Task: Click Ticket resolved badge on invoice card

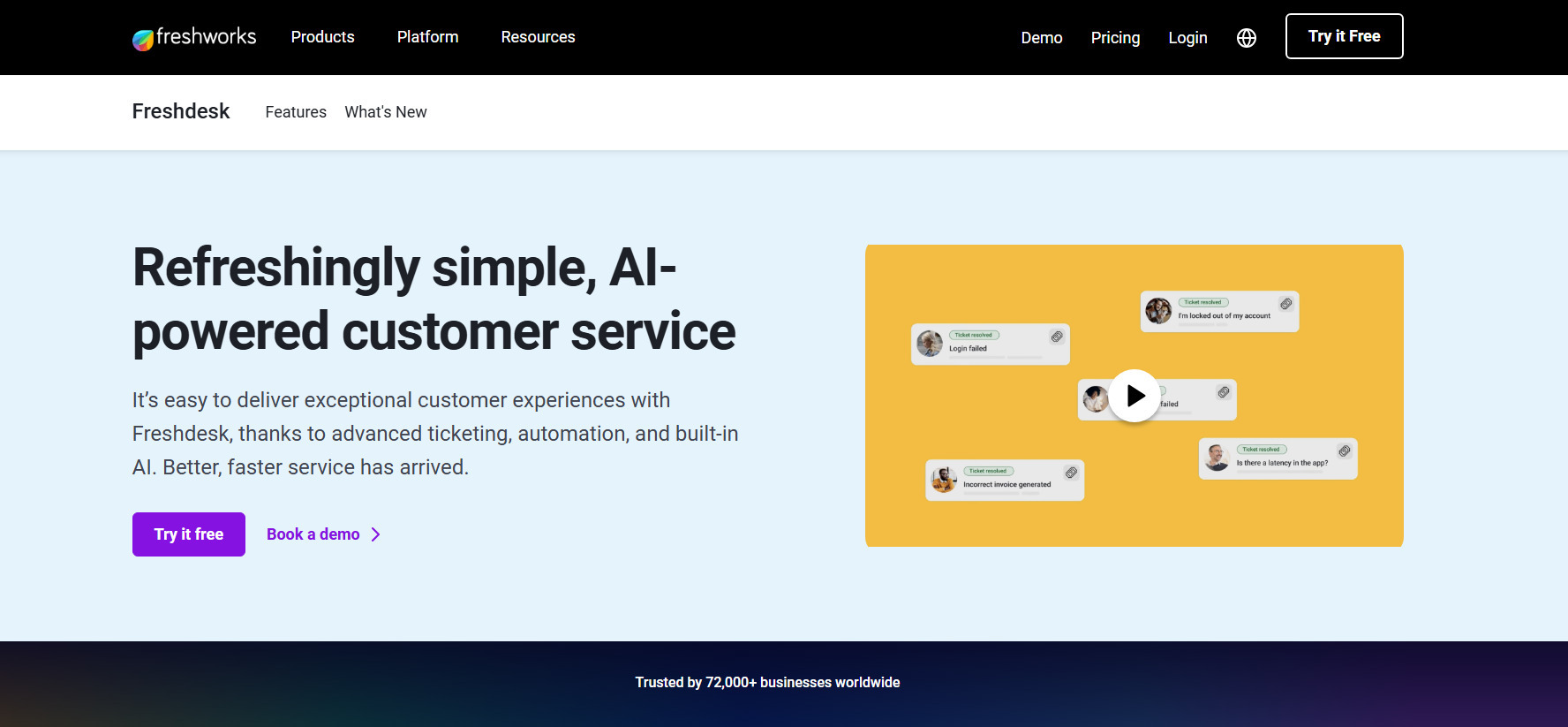Action: pyautogui.click(x=989, y=471)
